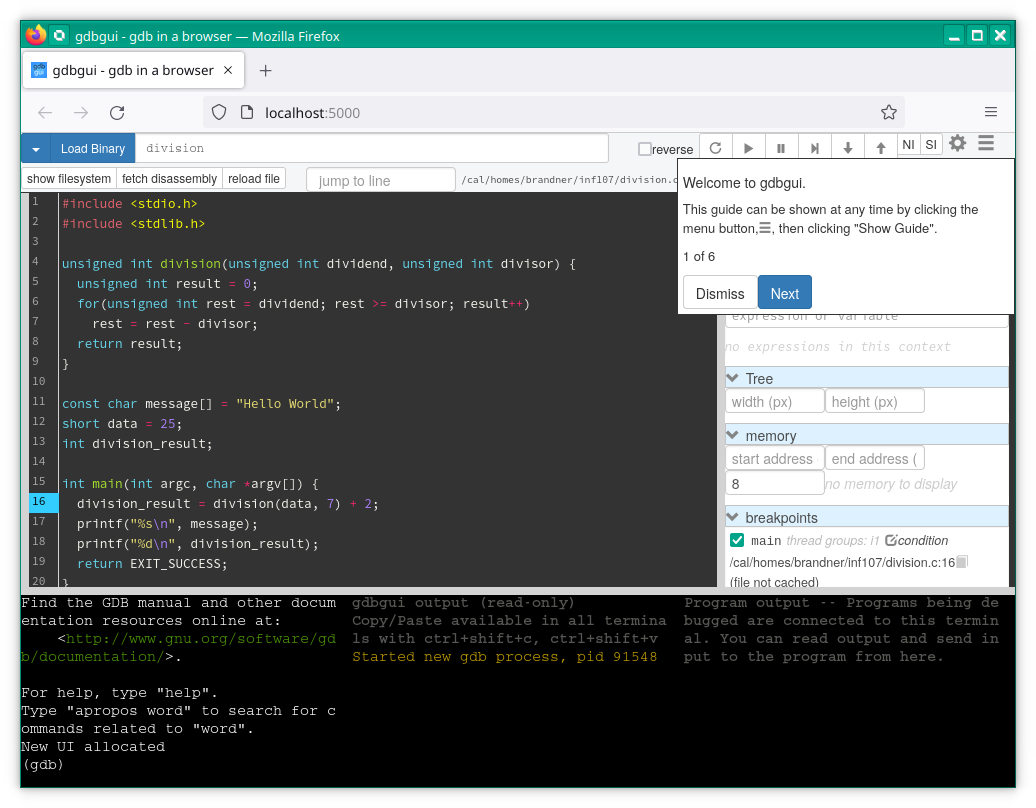Click line number 16 in gutter
Viewport: 1036px width, 808px height.
click(39, 501)
